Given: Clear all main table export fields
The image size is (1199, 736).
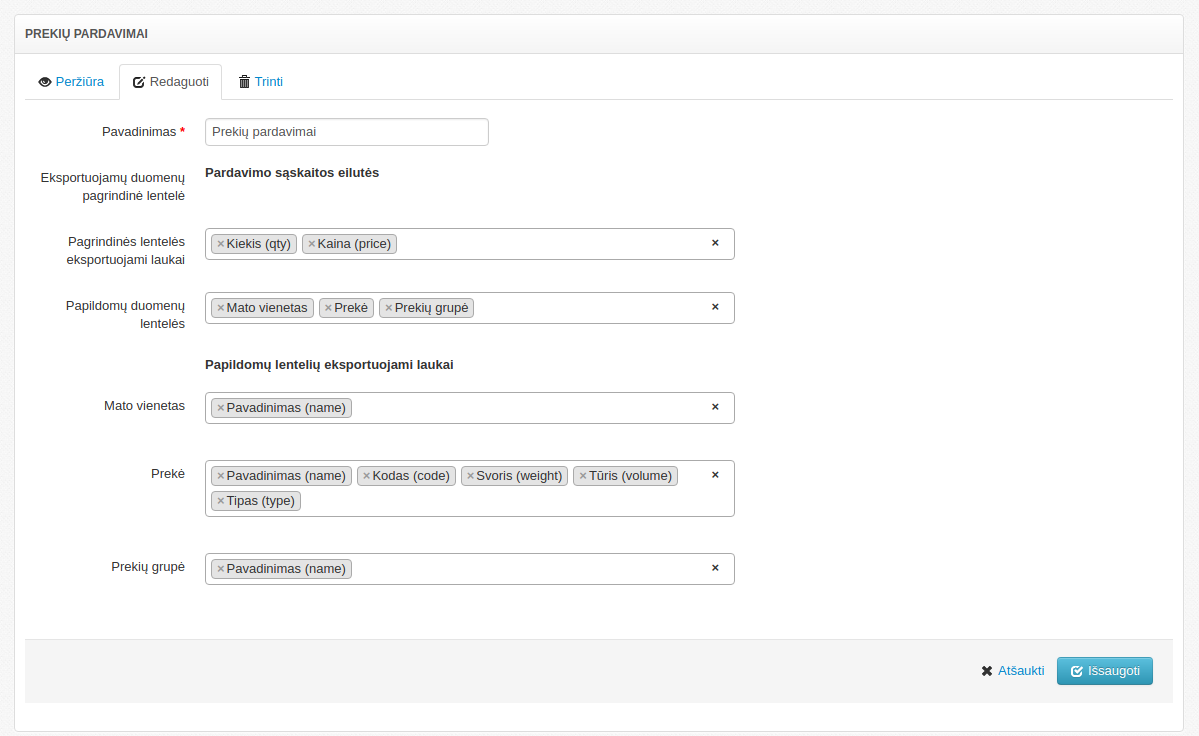Looking at the screenshot, I should 715,243.
